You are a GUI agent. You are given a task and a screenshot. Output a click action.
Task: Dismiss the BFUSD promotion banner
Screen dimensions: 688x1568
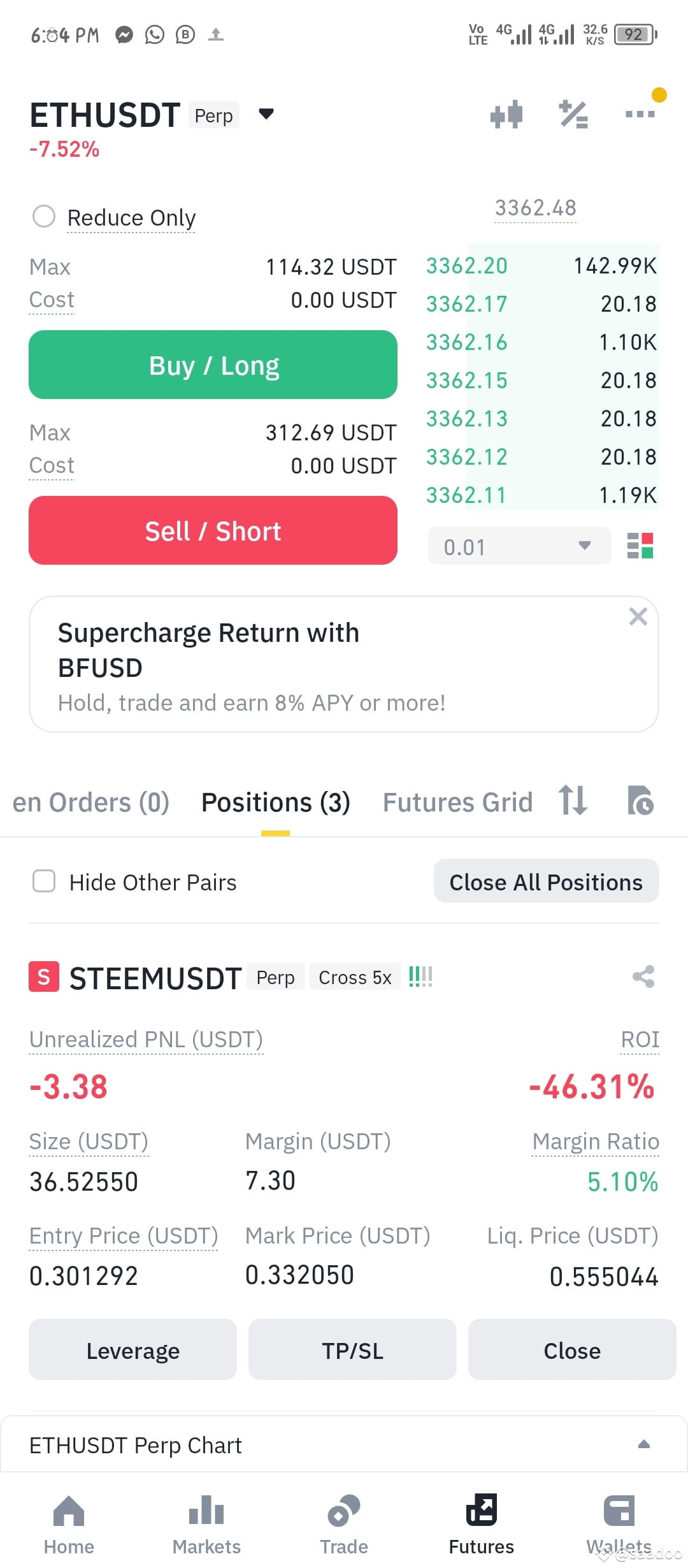638,616
